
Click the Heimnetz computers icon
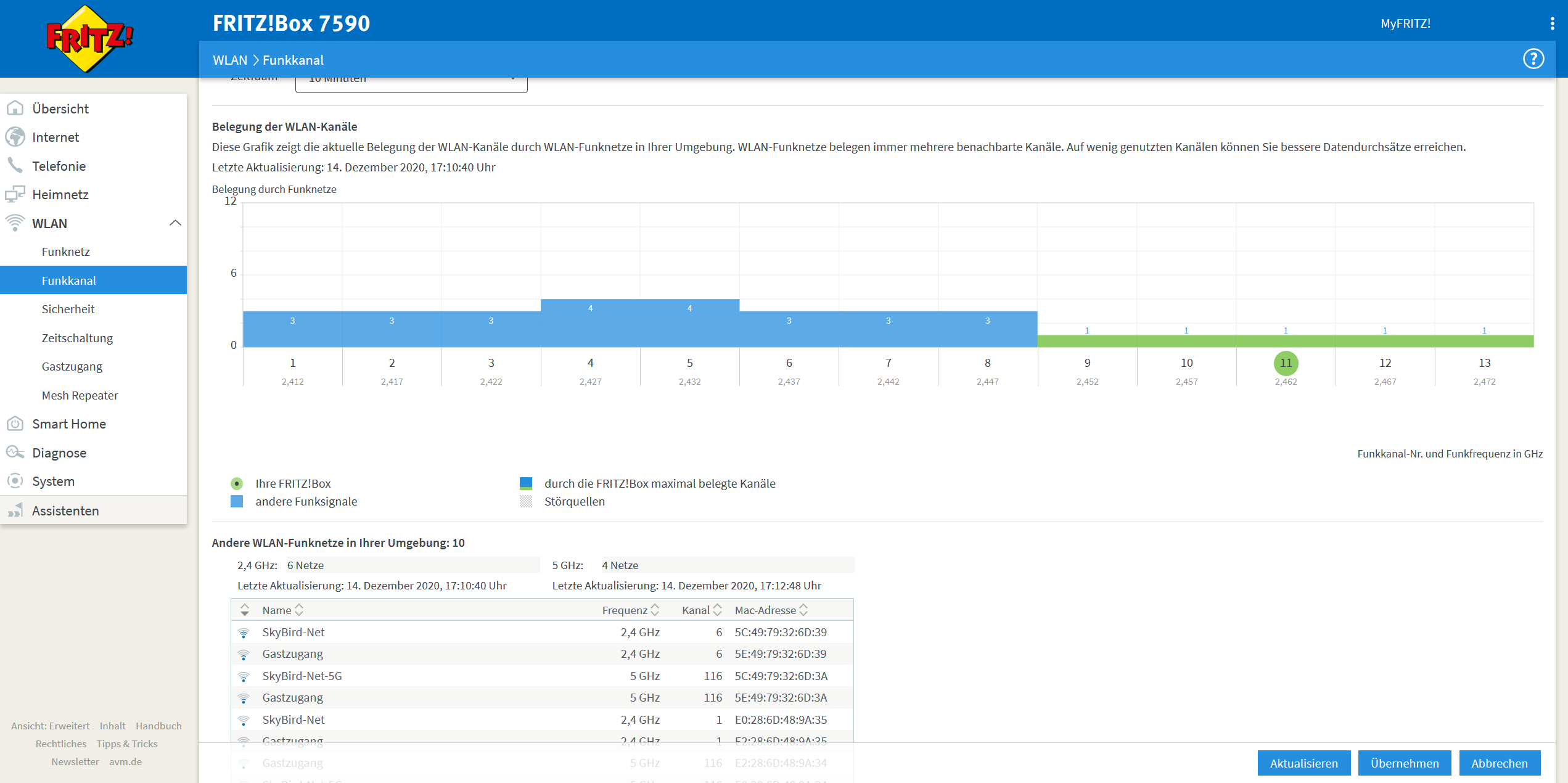[x=15, y=194]
